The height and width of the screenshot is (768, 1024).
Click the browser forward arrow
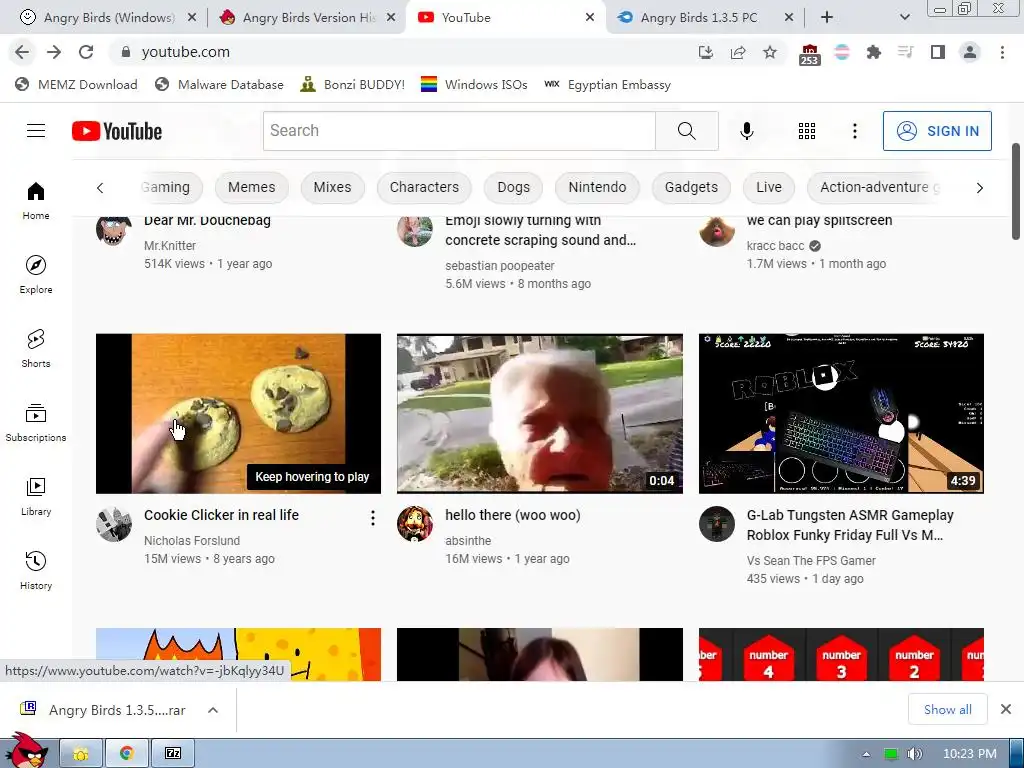pyautogui.click(x=54, y=52)
